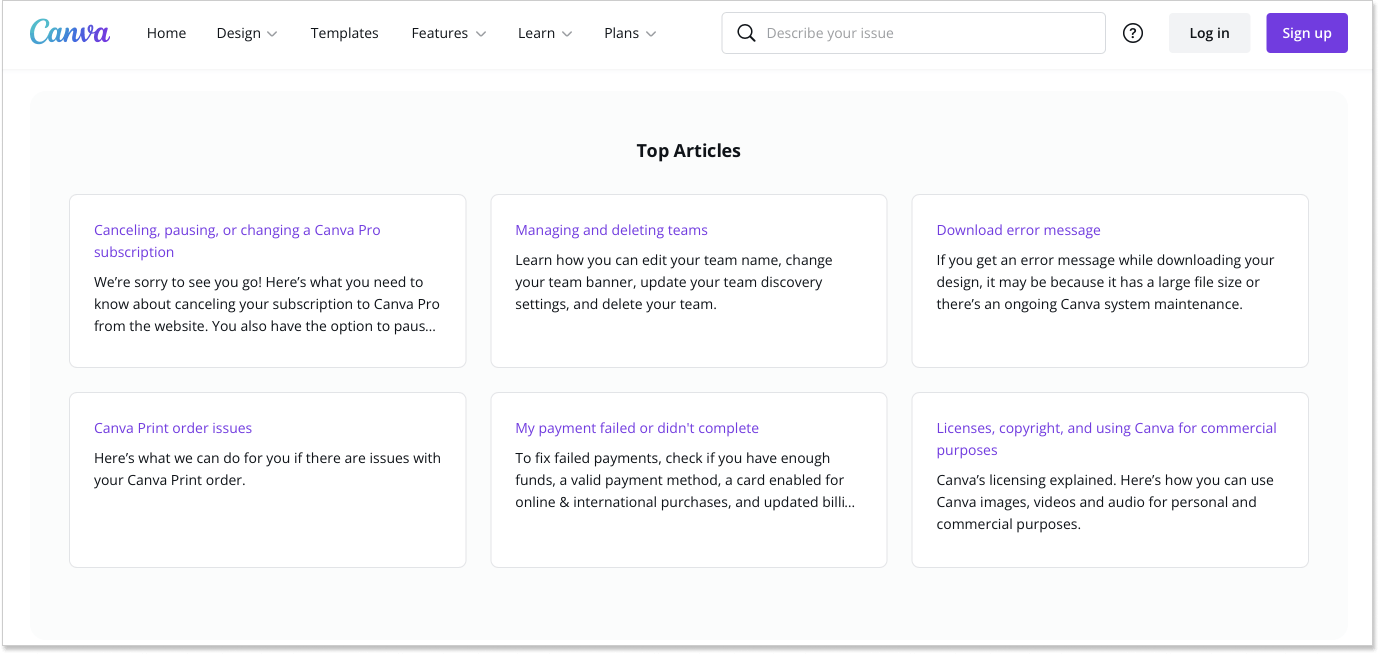The height and width of the screenshot is (654, 1379).
Task: Open Managing and deleting teams article
Action: tap(611, 230)
